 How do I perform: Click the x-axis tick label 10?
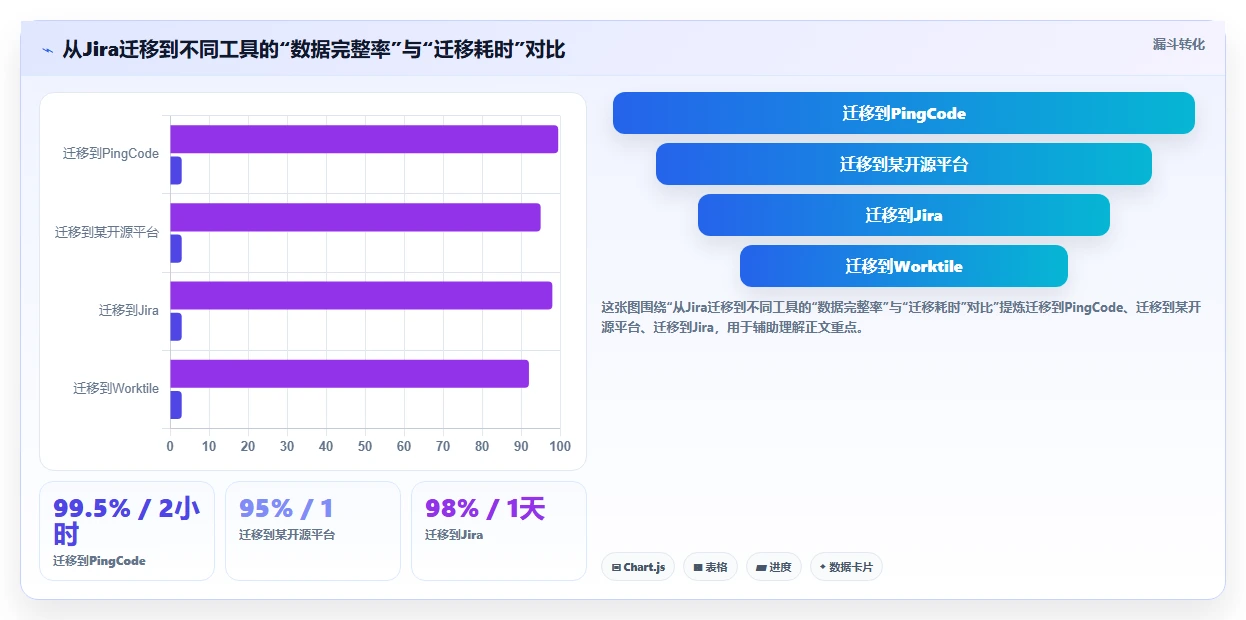(x=209, y=446)
